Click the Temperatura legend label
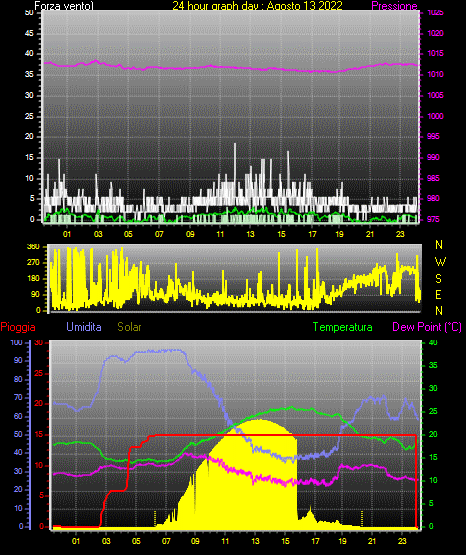This screenshot has width=466, height=555. point(343,327)
